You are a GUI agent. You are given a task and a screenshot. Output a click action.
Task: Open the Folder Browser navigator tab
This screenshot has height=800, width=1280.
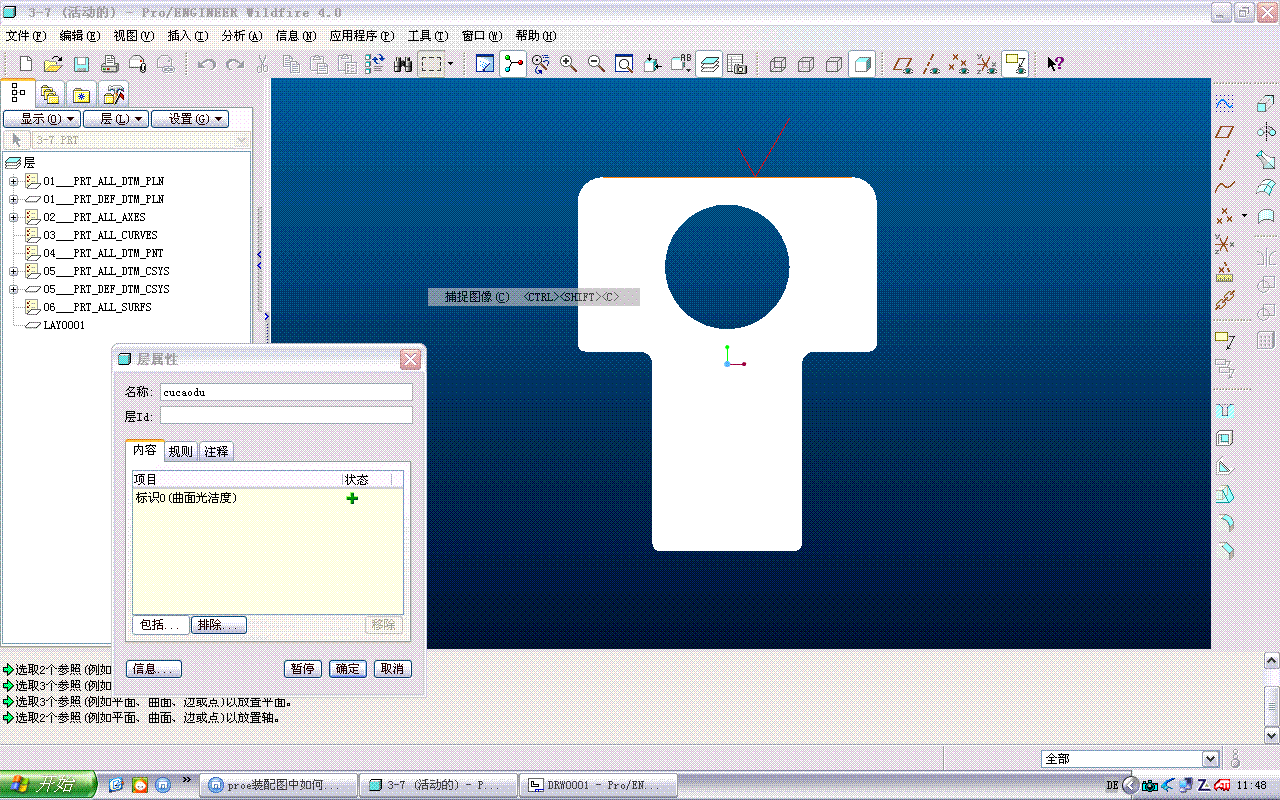coord(50,95)
